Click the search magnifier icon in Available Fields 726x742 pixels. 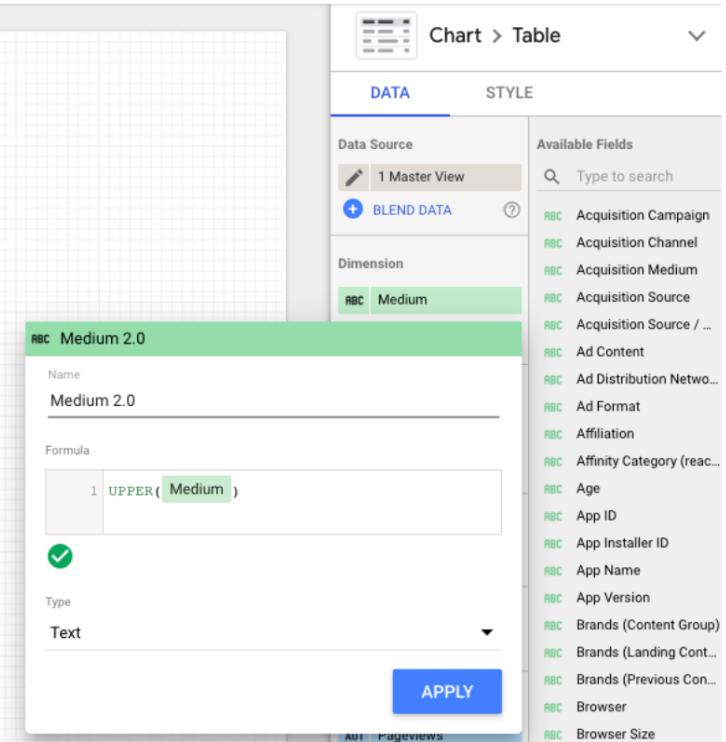(x=551, y=177)
